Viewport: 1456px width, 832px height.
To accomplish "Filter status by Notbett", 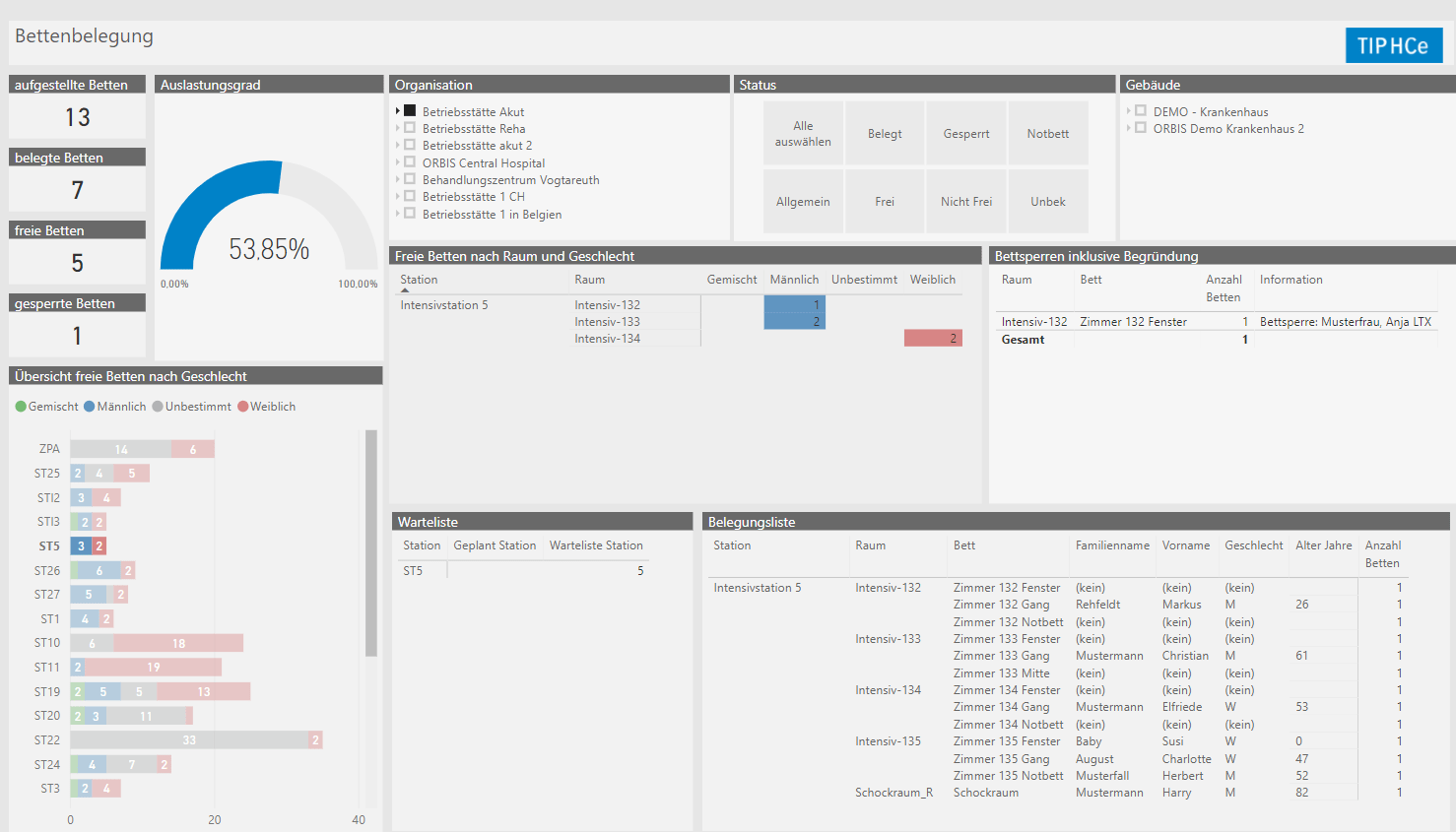I will tap(1048, 133).
